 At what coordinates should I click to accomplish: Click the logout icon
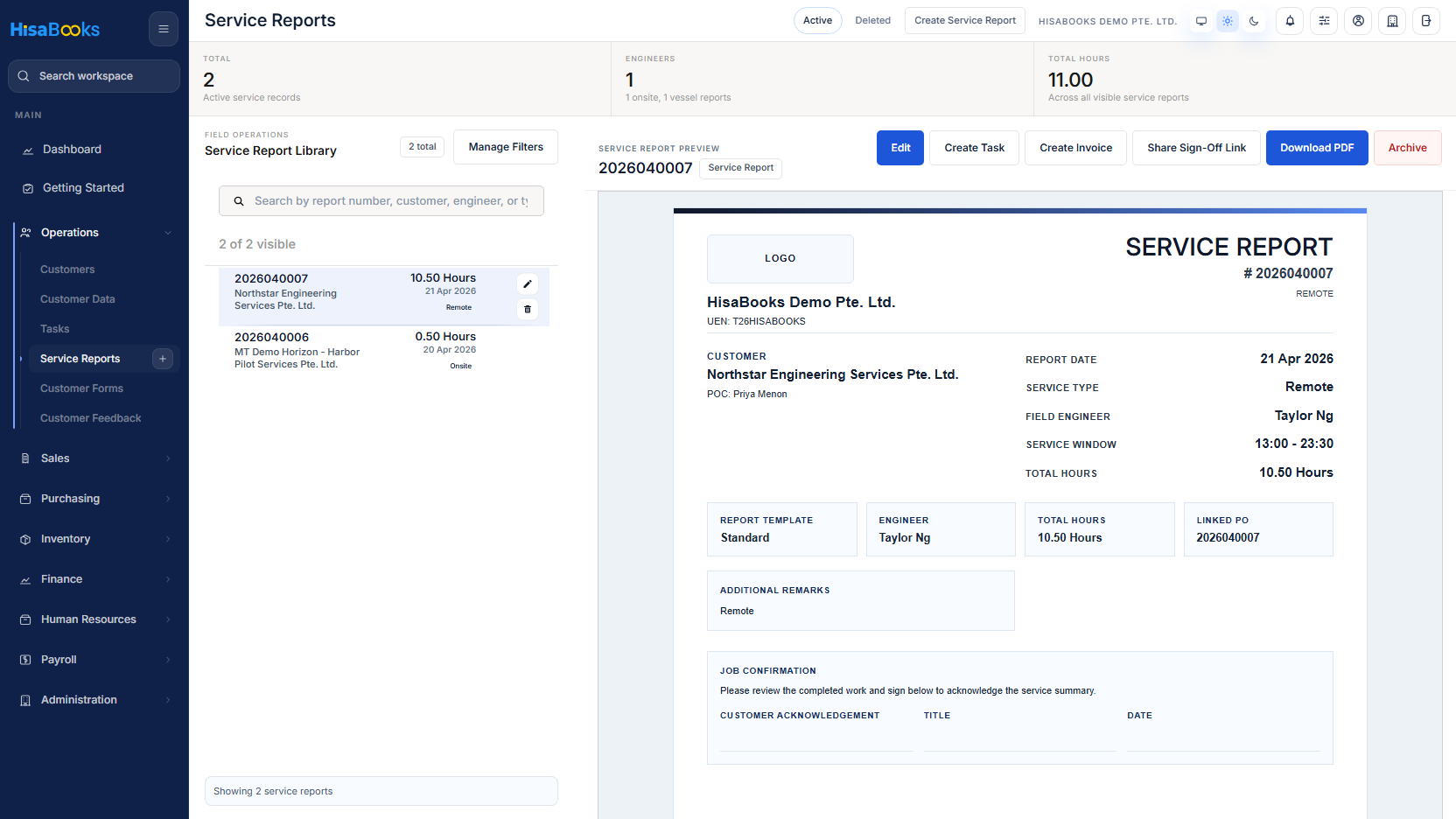pos(1426,21)
